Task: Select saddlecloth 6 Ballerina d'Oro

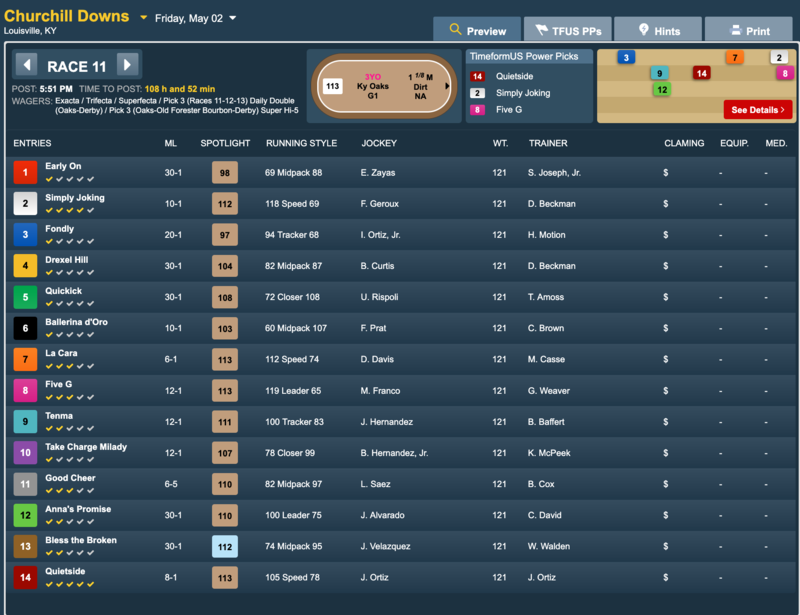Action: click(25, 328)
